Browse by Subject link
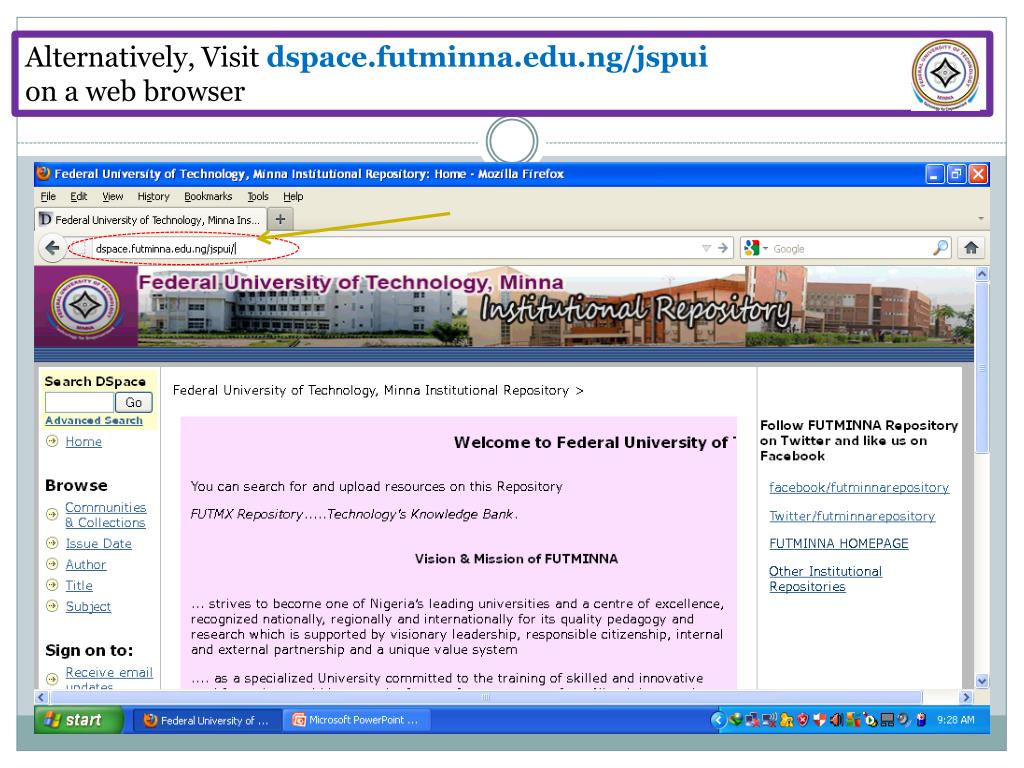This screenshot has height=768, width=1024. [88, 607]
